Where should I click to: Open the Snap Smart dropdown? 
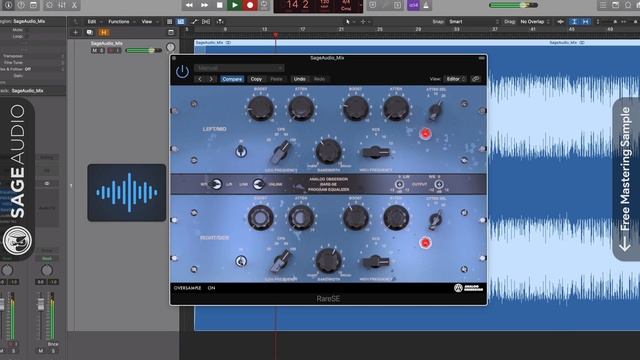(x=473, y=22)
